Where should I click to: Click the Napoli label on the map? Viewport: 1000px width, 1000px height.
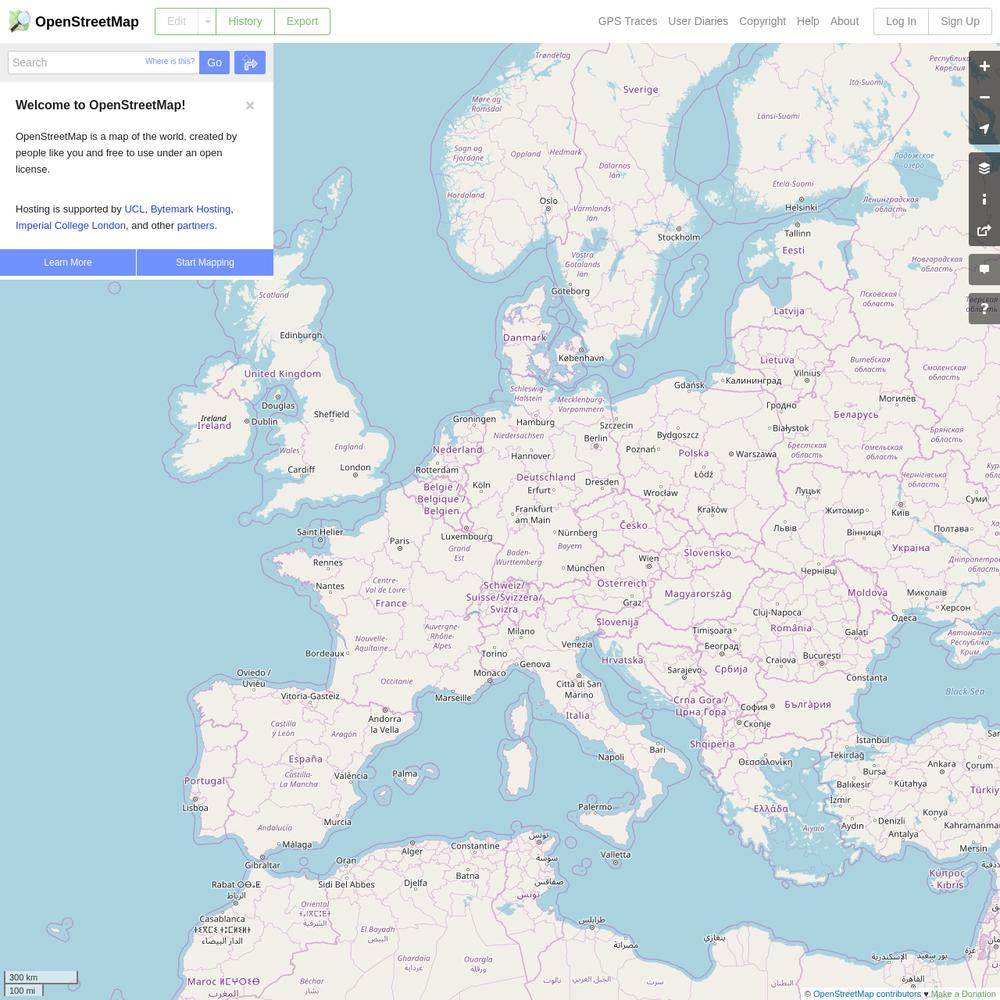pos(611,757)
